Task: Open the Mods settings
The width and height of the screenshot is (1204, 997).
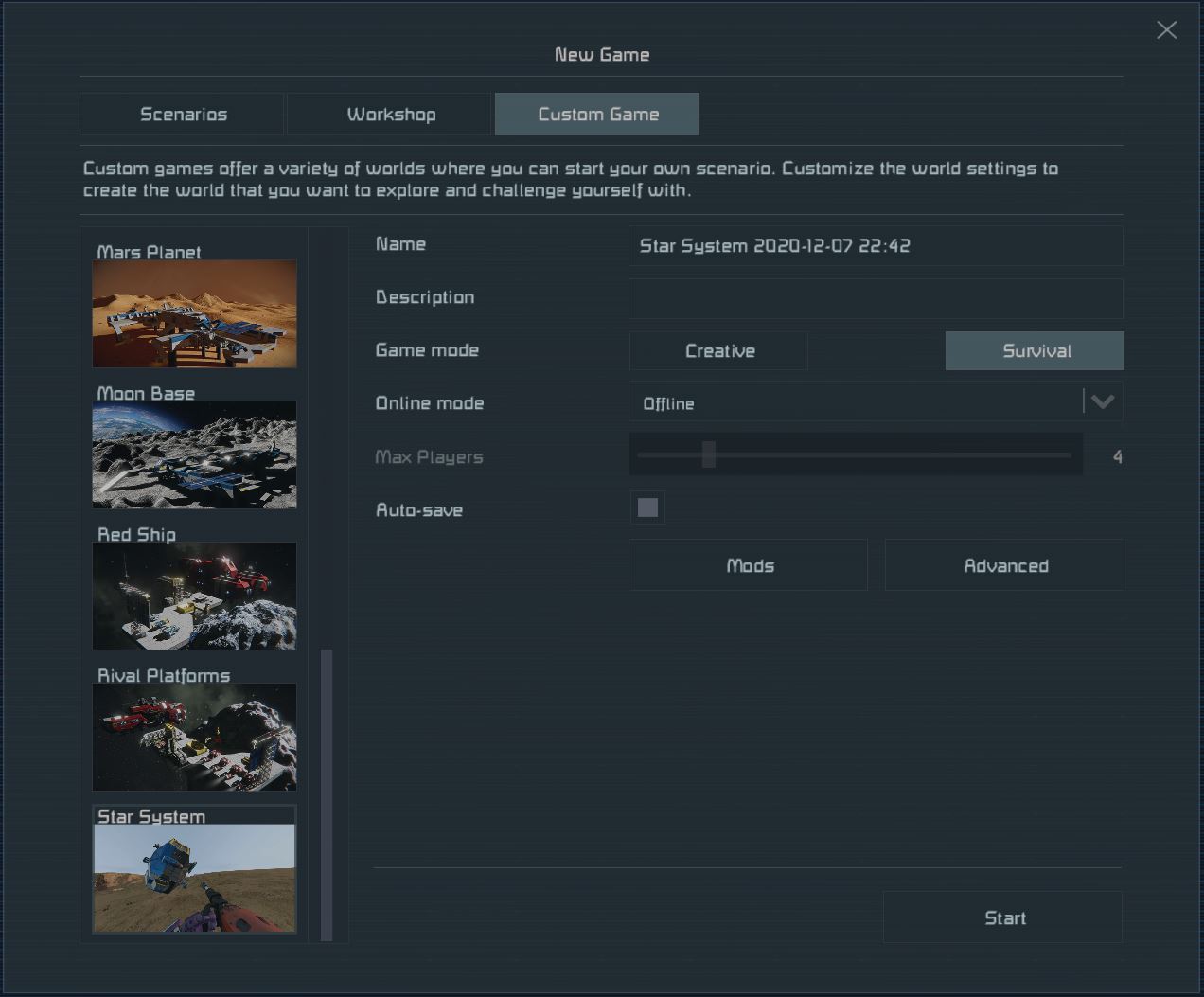Action: point(749,566)
